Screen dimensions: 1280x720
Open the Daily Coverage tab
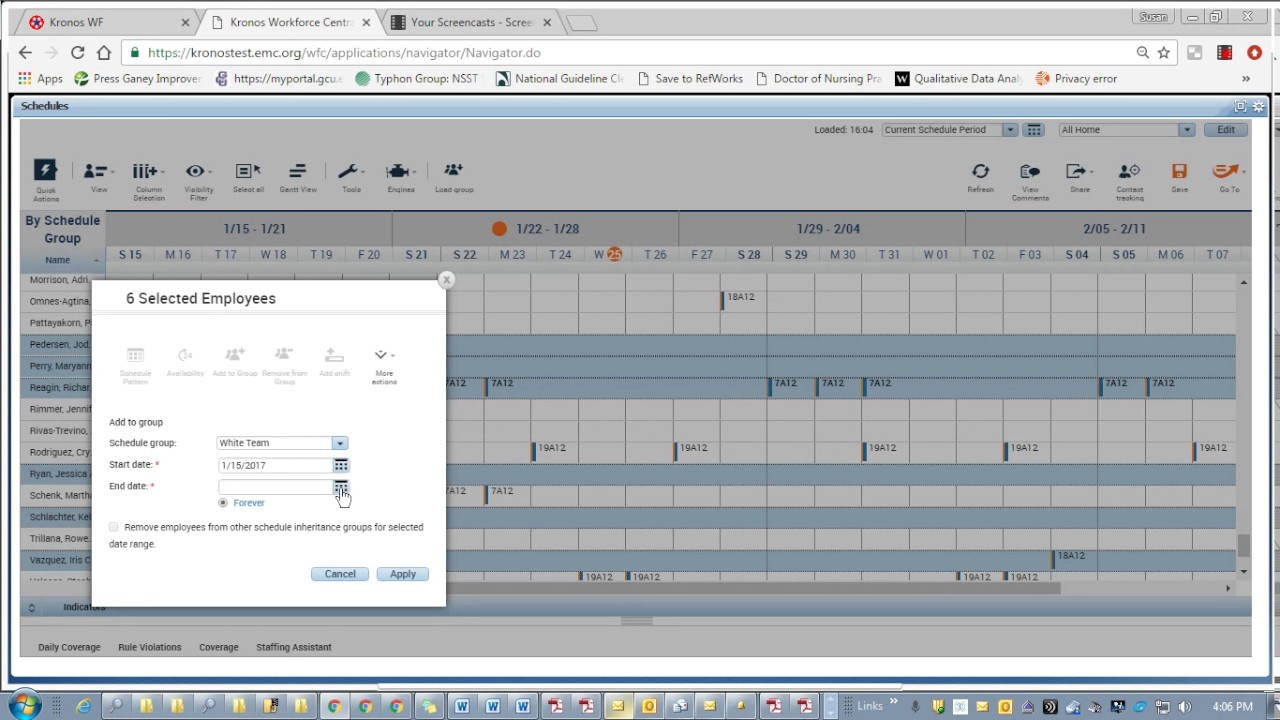click(69, 647)
